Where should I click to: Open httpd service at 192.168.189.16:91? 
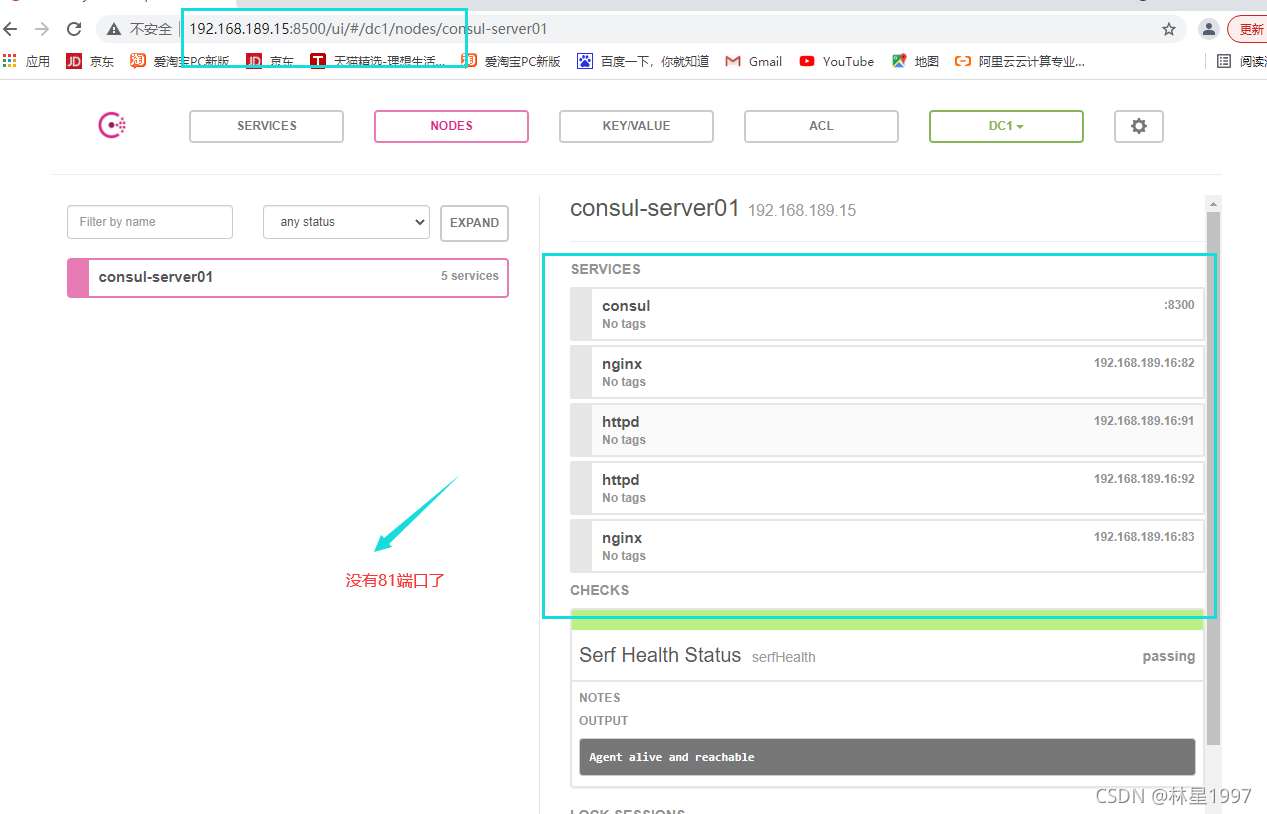(x=887, y=430)
